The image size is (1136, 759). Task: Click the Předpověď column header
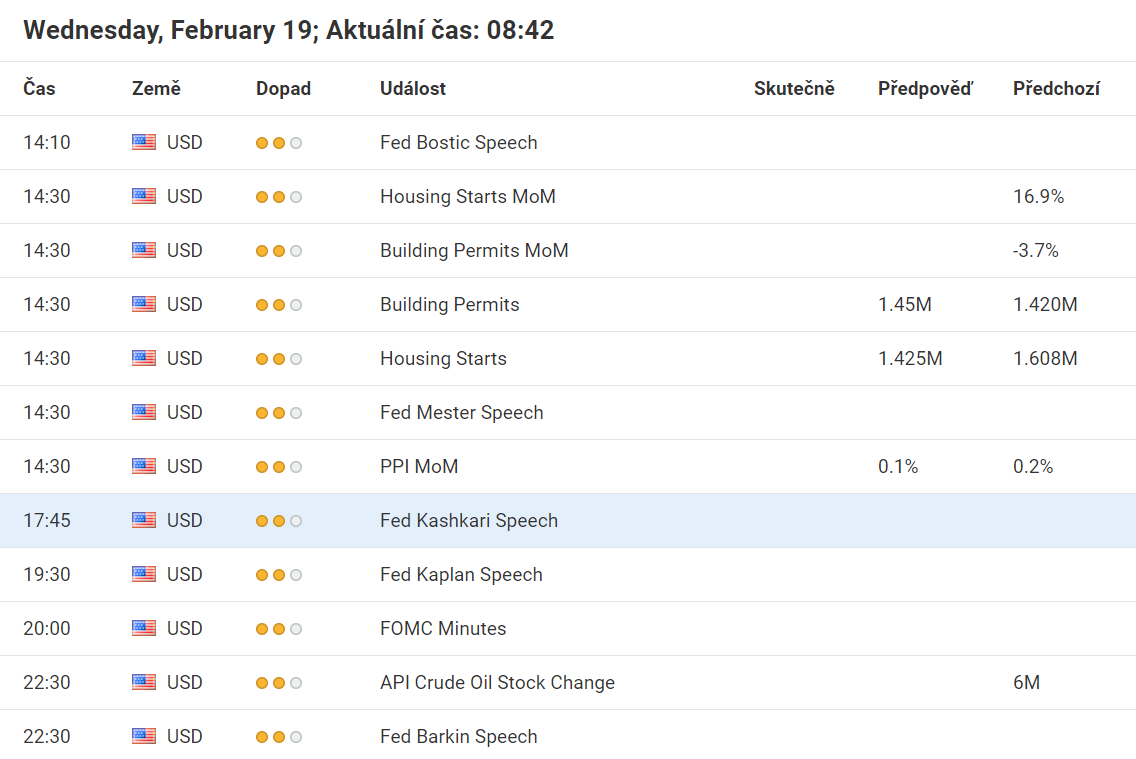[x=925, y=88]
